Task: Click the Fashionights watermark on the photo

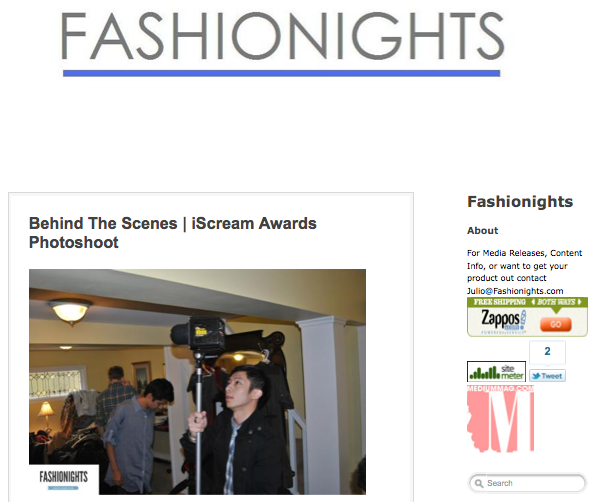Action: (64, 479)
